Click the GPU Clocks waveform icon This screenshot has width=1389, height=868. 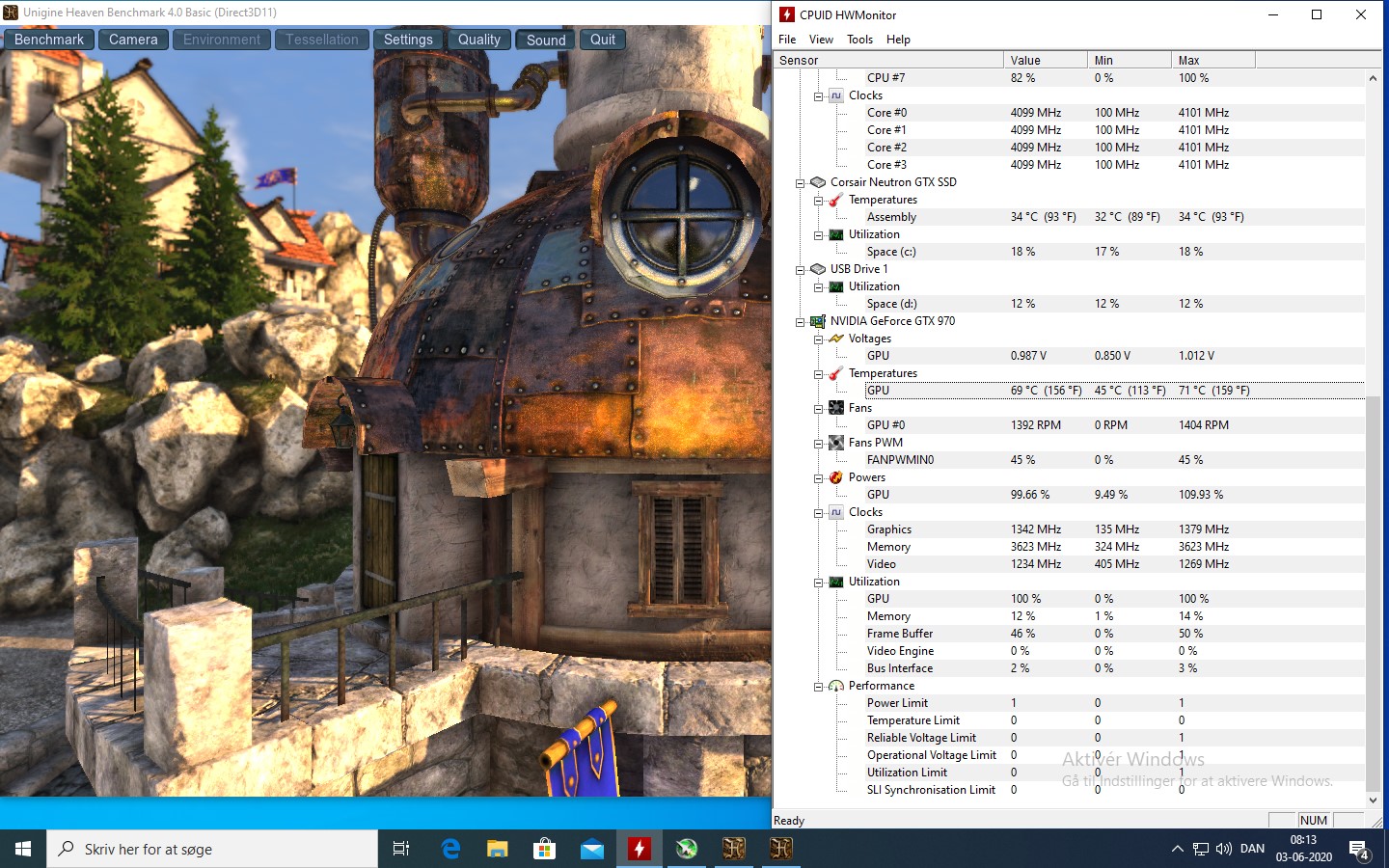[x=836, y=512]
